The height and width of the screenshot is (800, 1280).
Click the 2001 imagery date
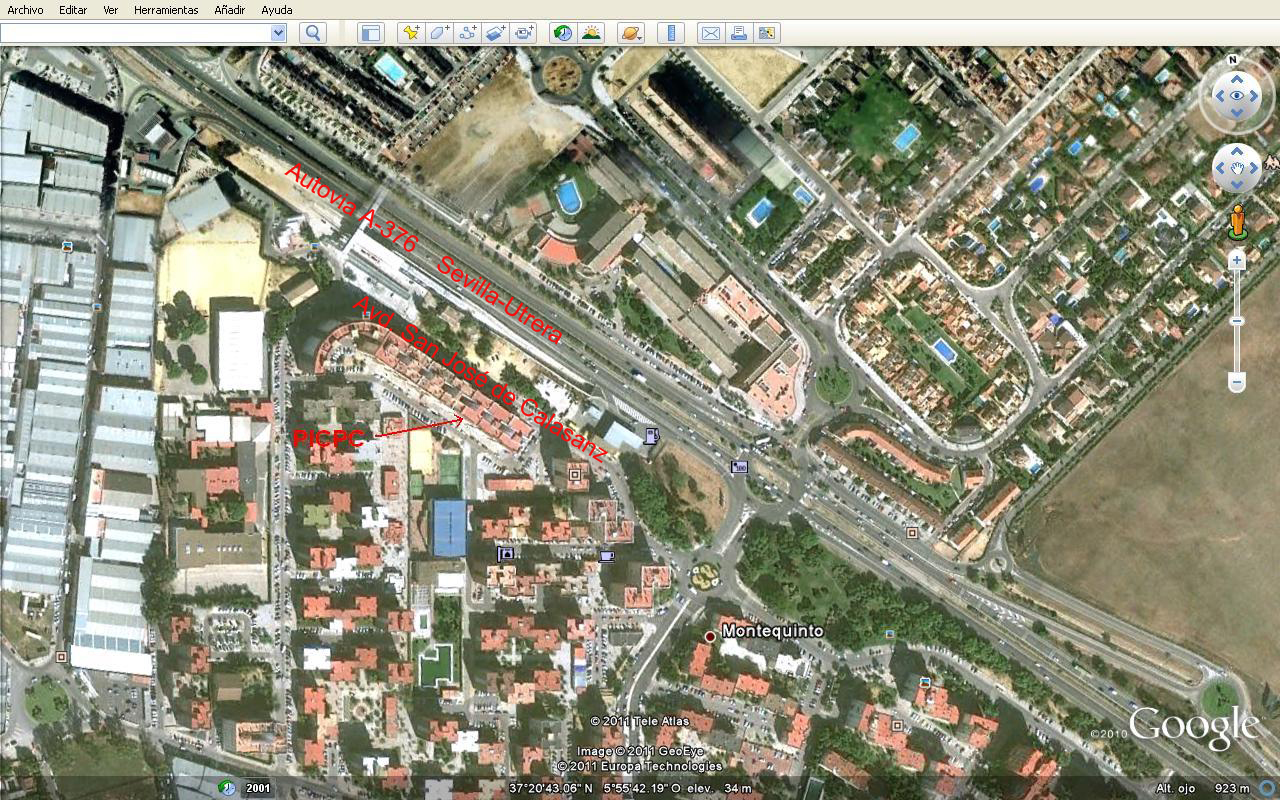click(x=258, y=788)
